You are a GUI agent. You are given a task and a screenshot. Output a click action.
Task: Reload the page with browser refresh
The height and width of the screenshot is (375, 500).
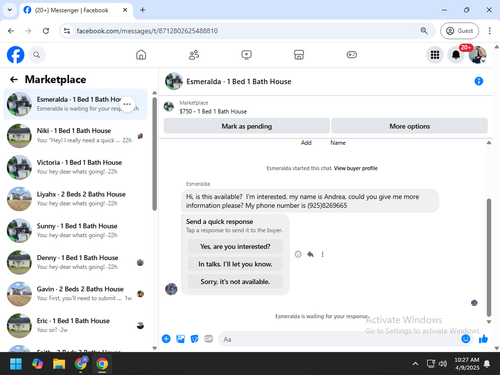point(46,31)
